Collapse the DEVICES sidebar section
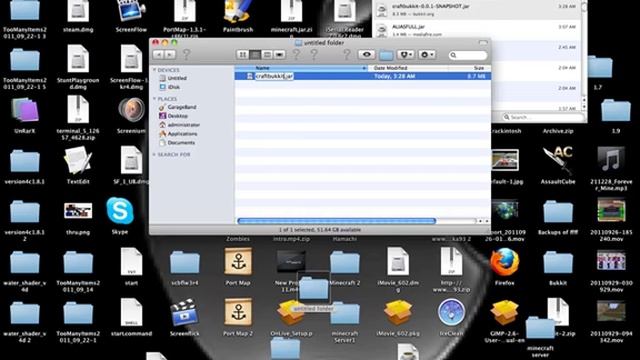 (155, 70)
